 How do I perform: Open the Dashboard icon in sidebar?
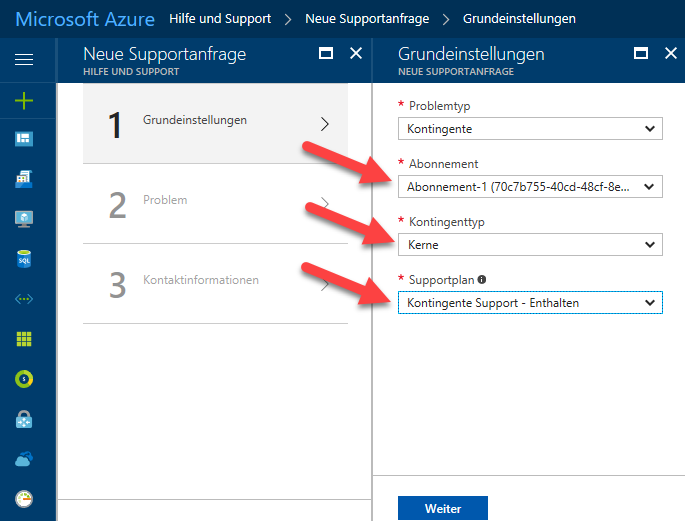pyautogui.click(x=24, y=139)
